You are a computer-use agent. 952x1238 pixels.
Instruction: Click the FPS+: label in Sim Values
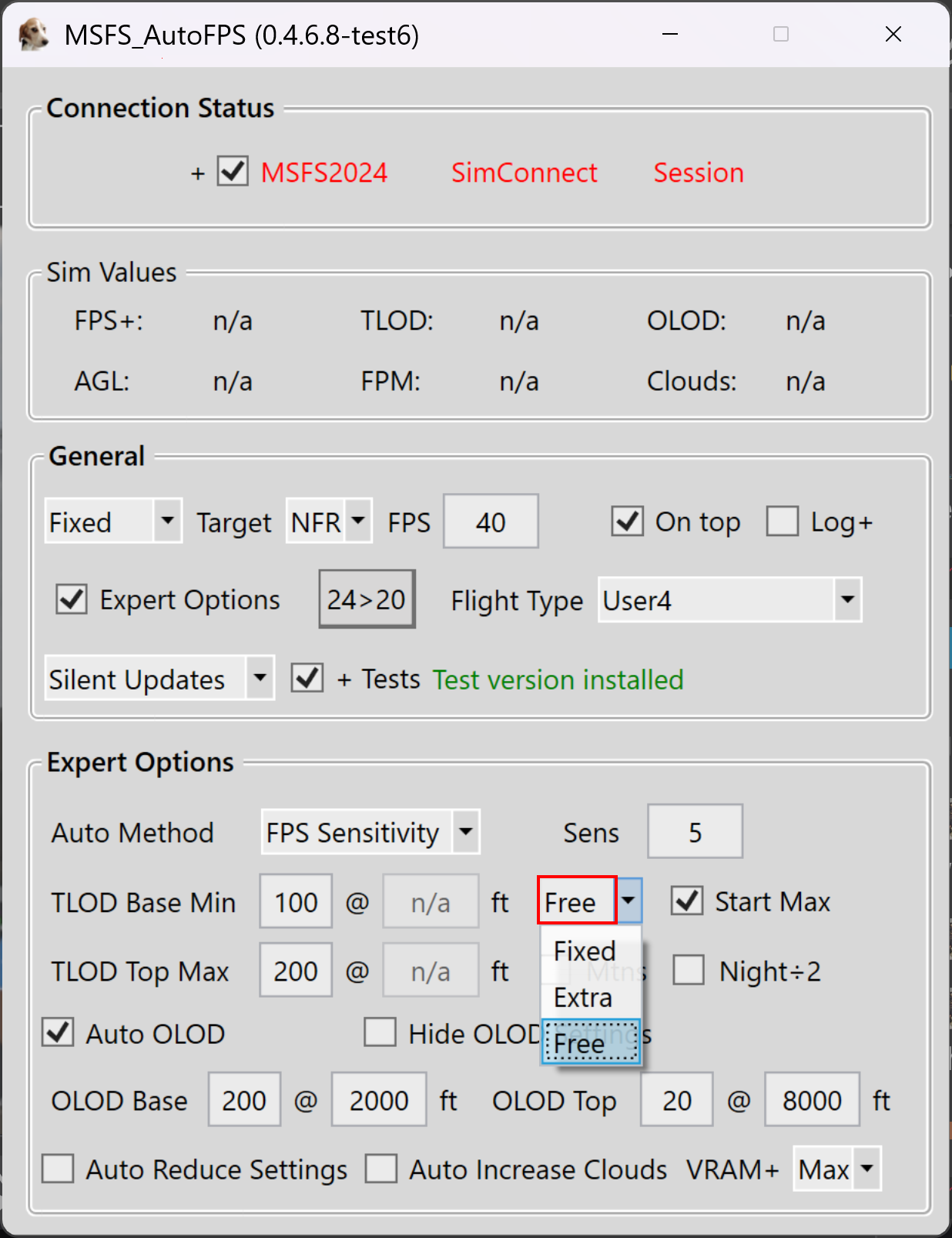(x=109, y=320)
